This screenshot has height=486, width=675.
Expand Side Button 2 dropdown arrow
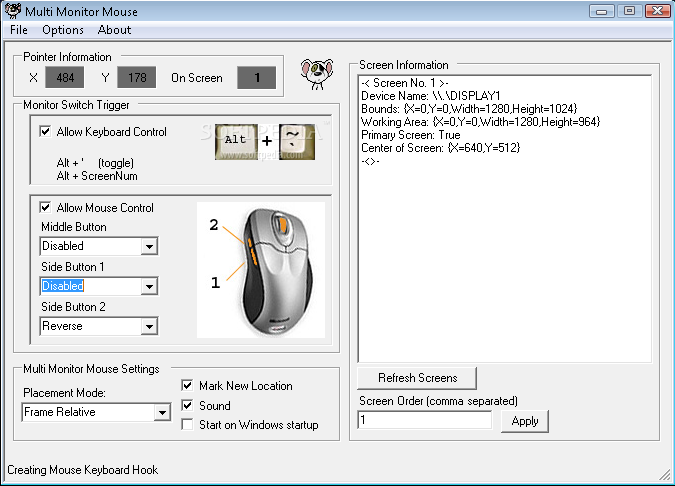(x=149, y=326)
